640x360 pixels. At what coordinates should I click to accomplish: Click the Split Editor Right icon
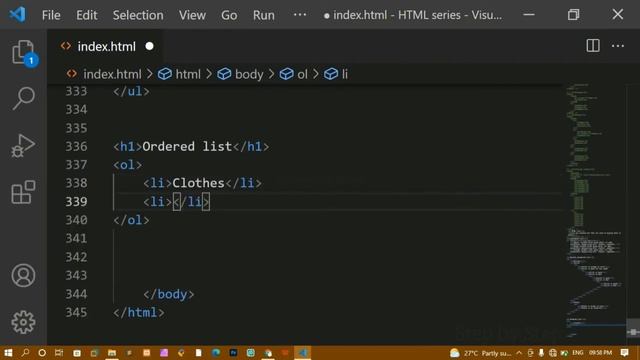[593, 46]
